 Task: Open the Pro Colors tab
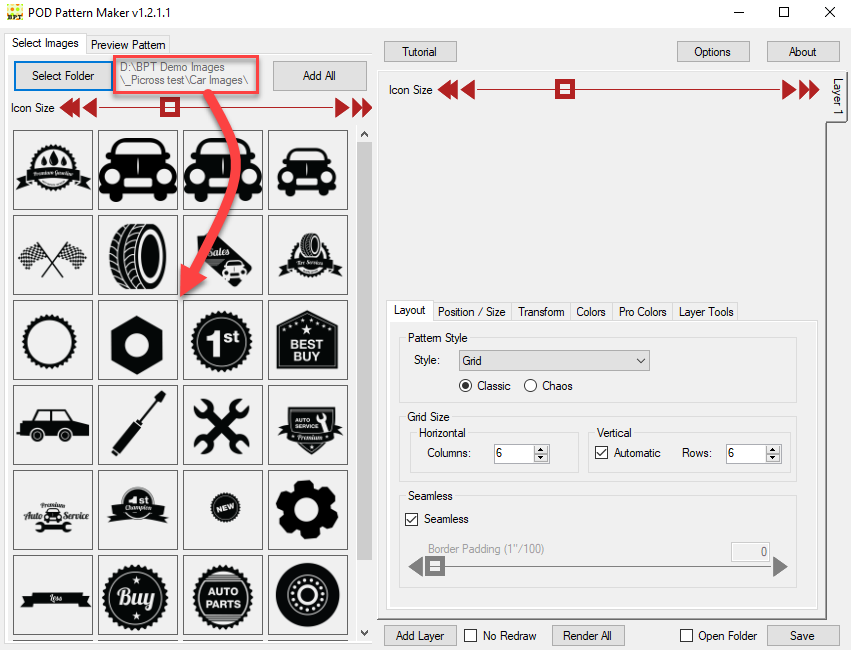coord(642,312)
